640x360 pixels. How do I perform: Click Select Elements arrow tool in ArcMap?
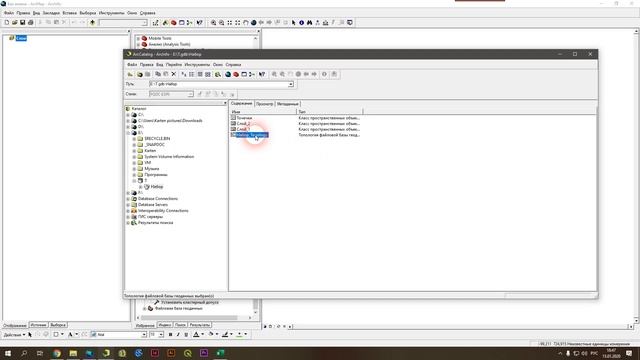pyautogui.click(x=293, y=23)
